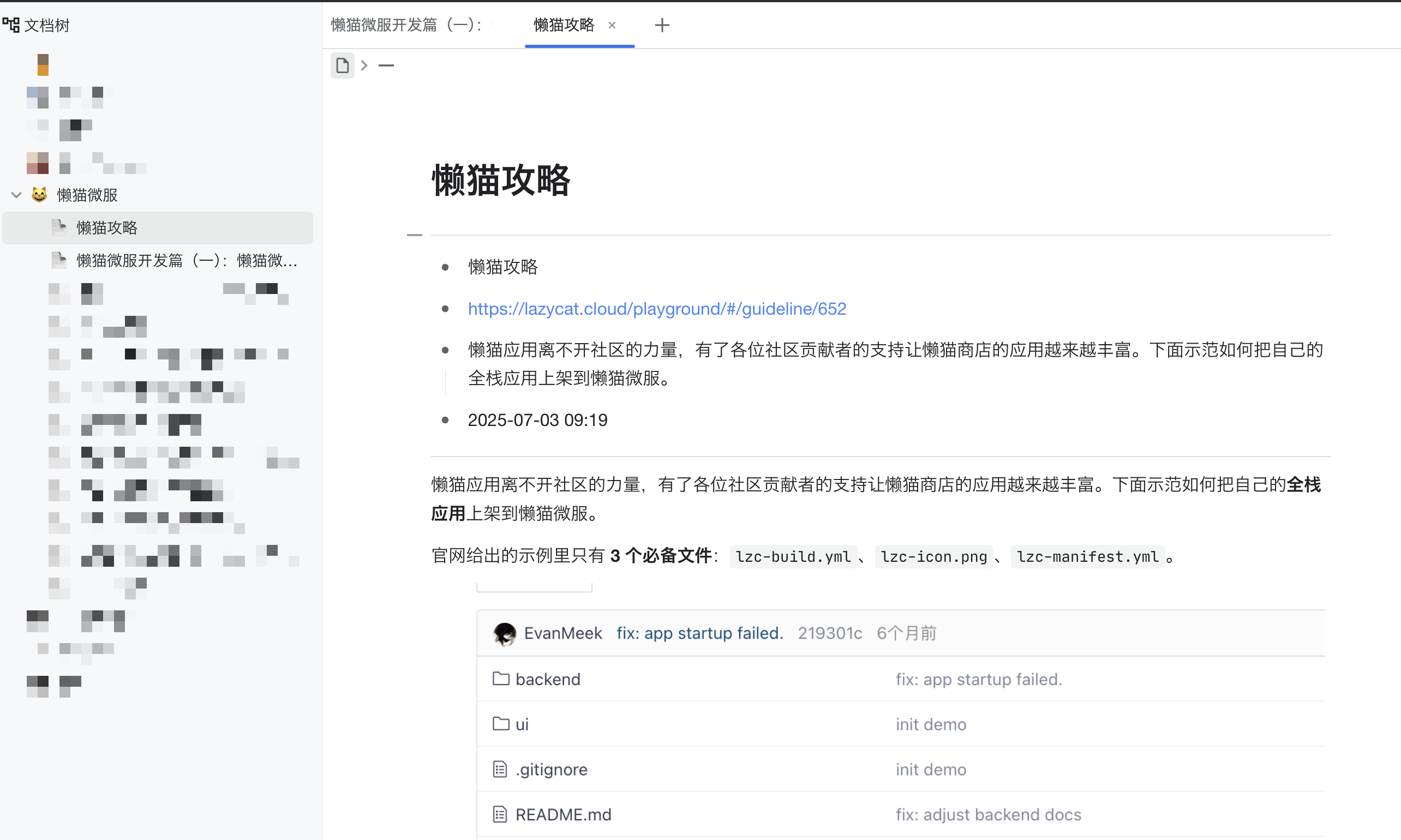This screenshot has width=1401, height=840.
Task: Click the backend folder icon
Action: tap(500, 678)
